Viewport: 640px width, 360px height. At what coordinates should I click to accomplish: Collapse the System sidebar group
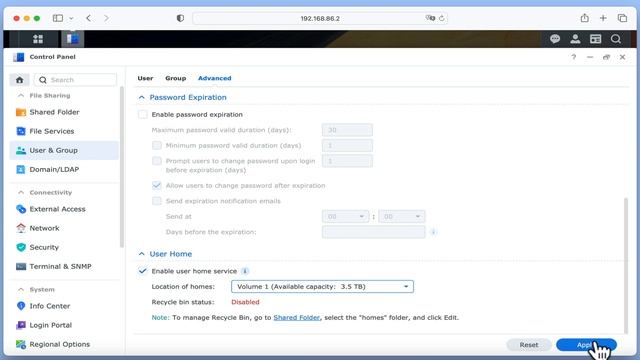pos(21,289)
